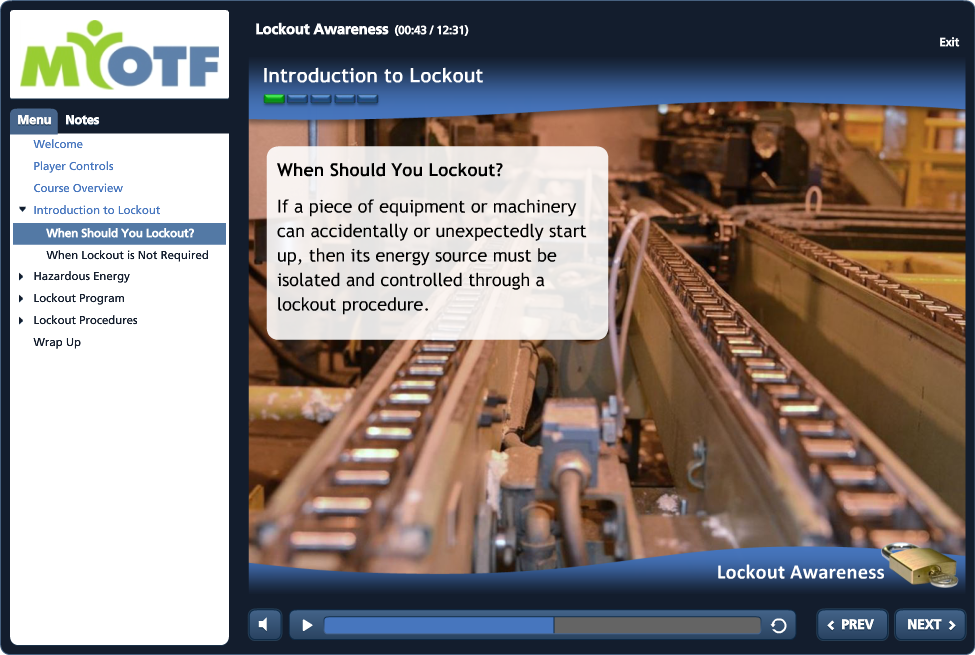Mute the course audio with speaker icon

point(264,625)
